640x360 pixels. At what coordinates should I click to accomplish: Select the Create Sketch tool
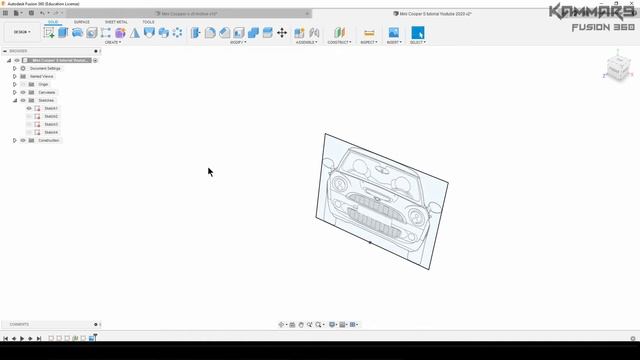click(x=49, y=33)
